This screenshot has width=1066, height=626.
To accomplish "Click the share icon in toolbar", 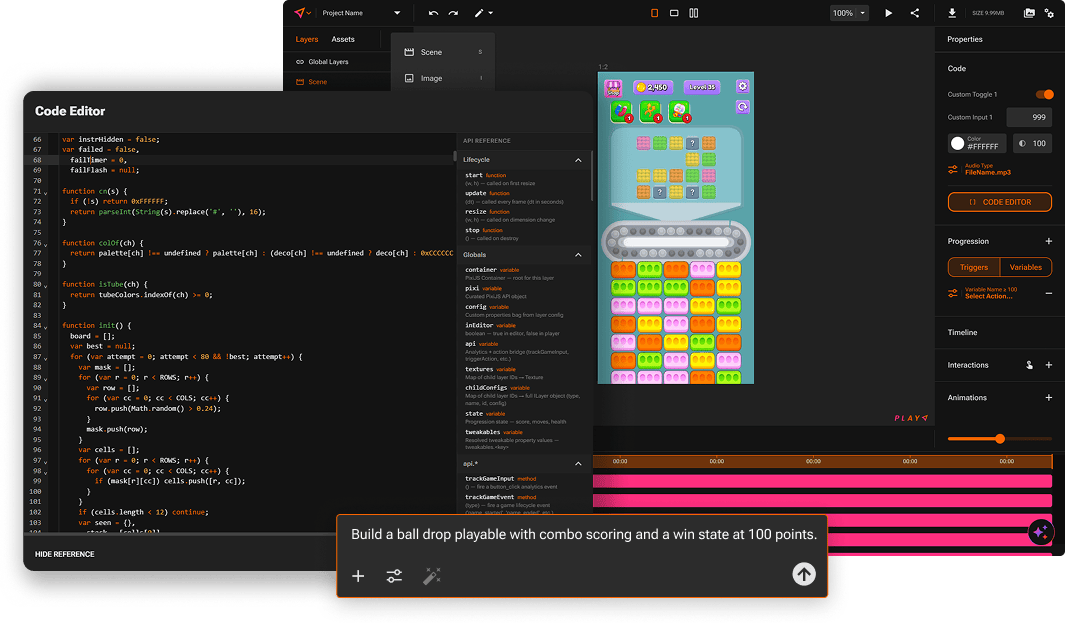I will (914, 13).
